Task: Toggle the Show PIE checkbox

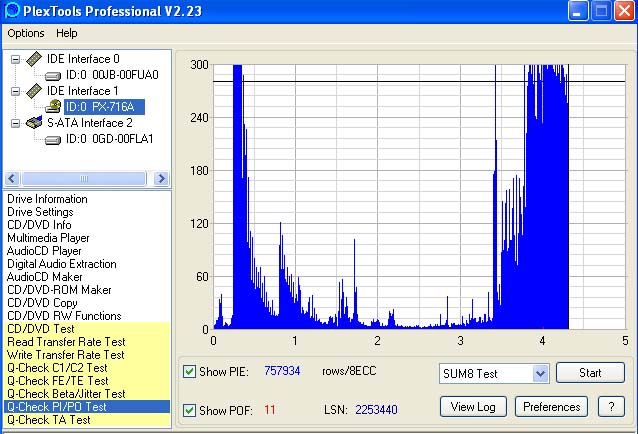Action: click(189, 371)
